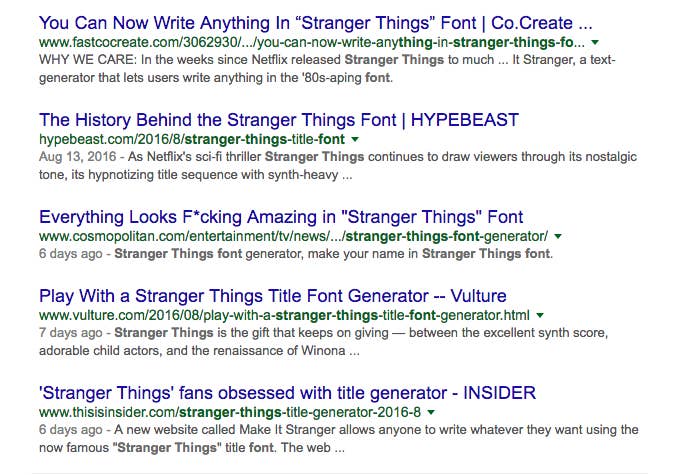Click the Cosmopolitan '6 days ago' snippet
Viewport: 691px width, 475px height.
pos(296,254)
